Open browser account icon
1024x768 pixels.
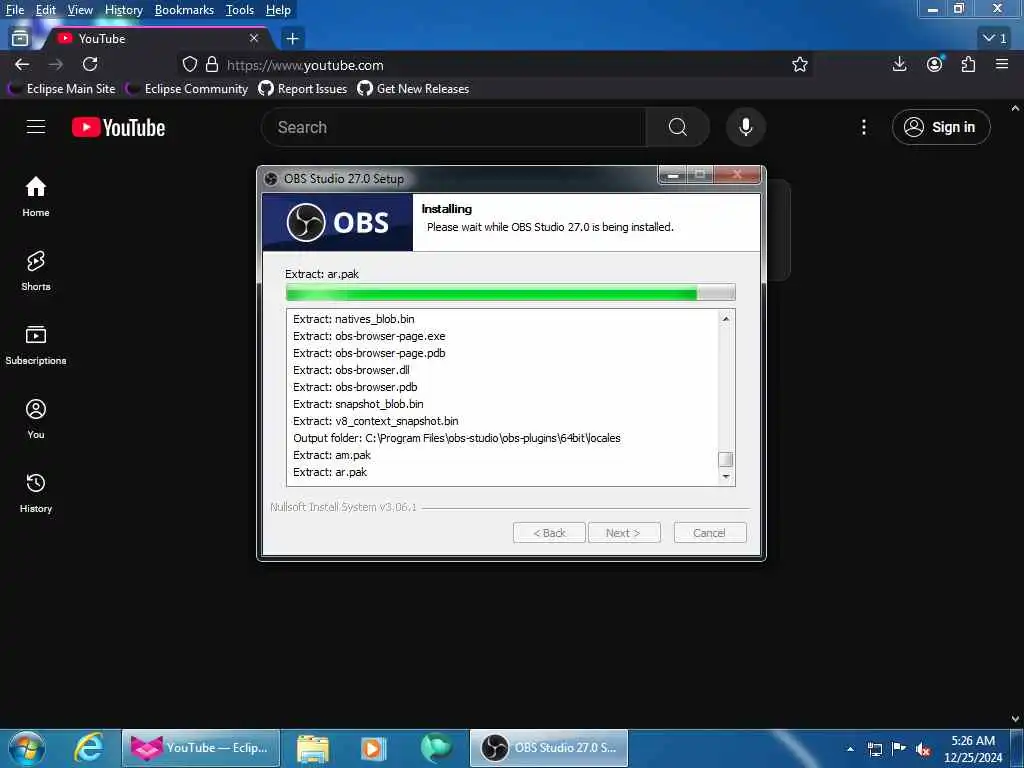[x=935, y=64]
